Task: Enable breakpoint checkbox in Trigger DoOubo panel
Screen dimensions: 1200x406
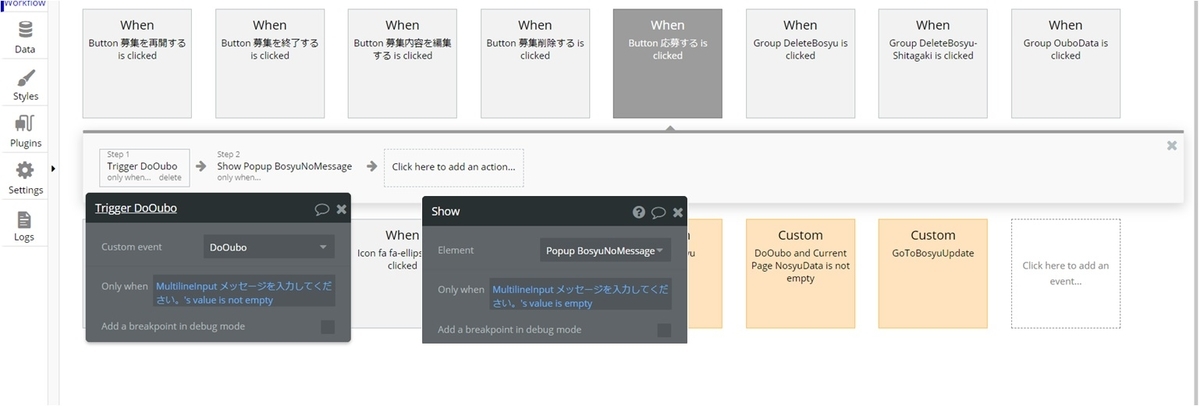Action: pyautogui.click(x=328, y=326)
